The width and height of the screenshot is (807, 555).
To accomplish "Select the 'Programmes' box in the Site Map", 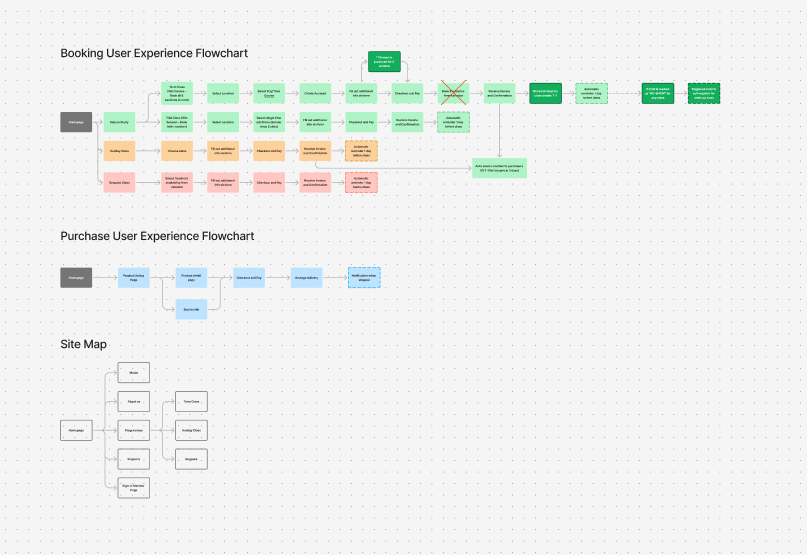I will coord(134,430).
